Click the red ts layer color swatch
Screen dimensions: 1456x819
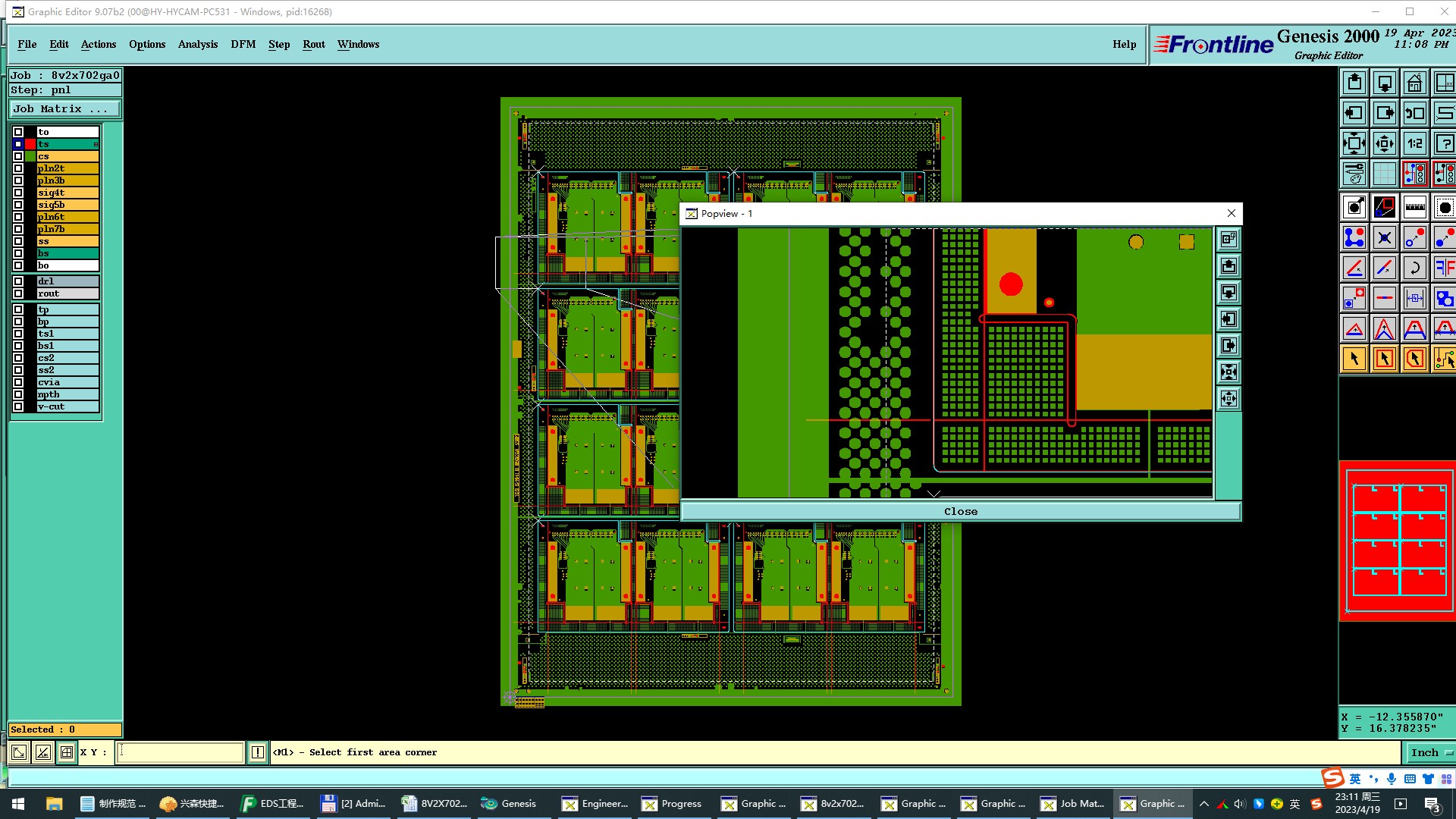click(30, 144)
